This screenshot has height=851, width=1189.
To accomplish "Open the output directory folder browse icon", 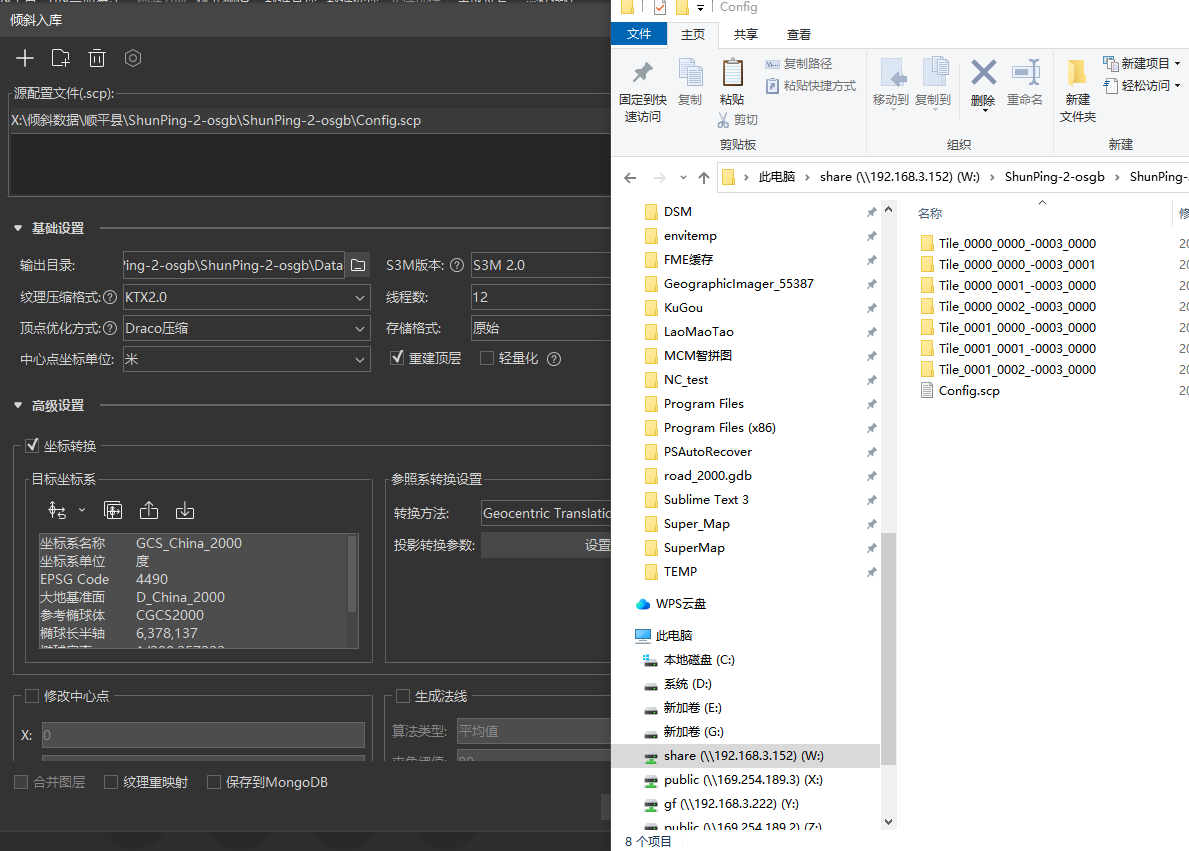I will click(358, 266).
